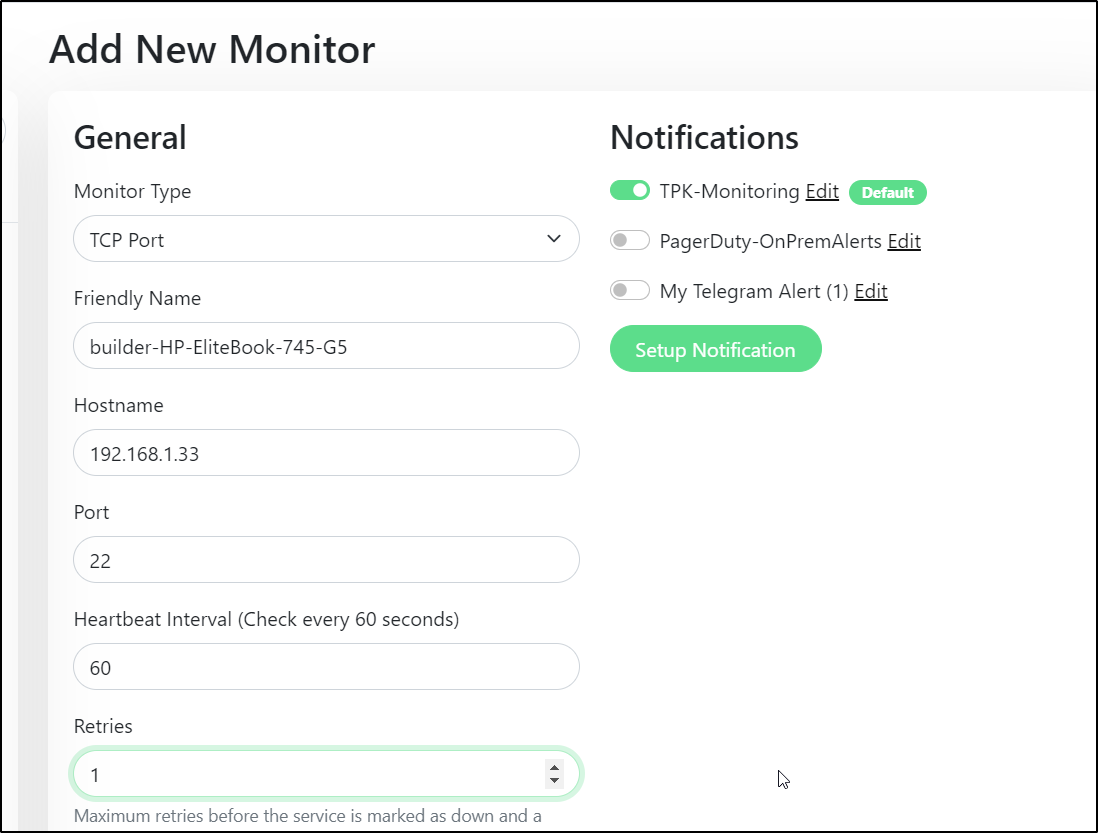
Task: Focus the Hostname field with 192.168.1.33
Action: 326,453
